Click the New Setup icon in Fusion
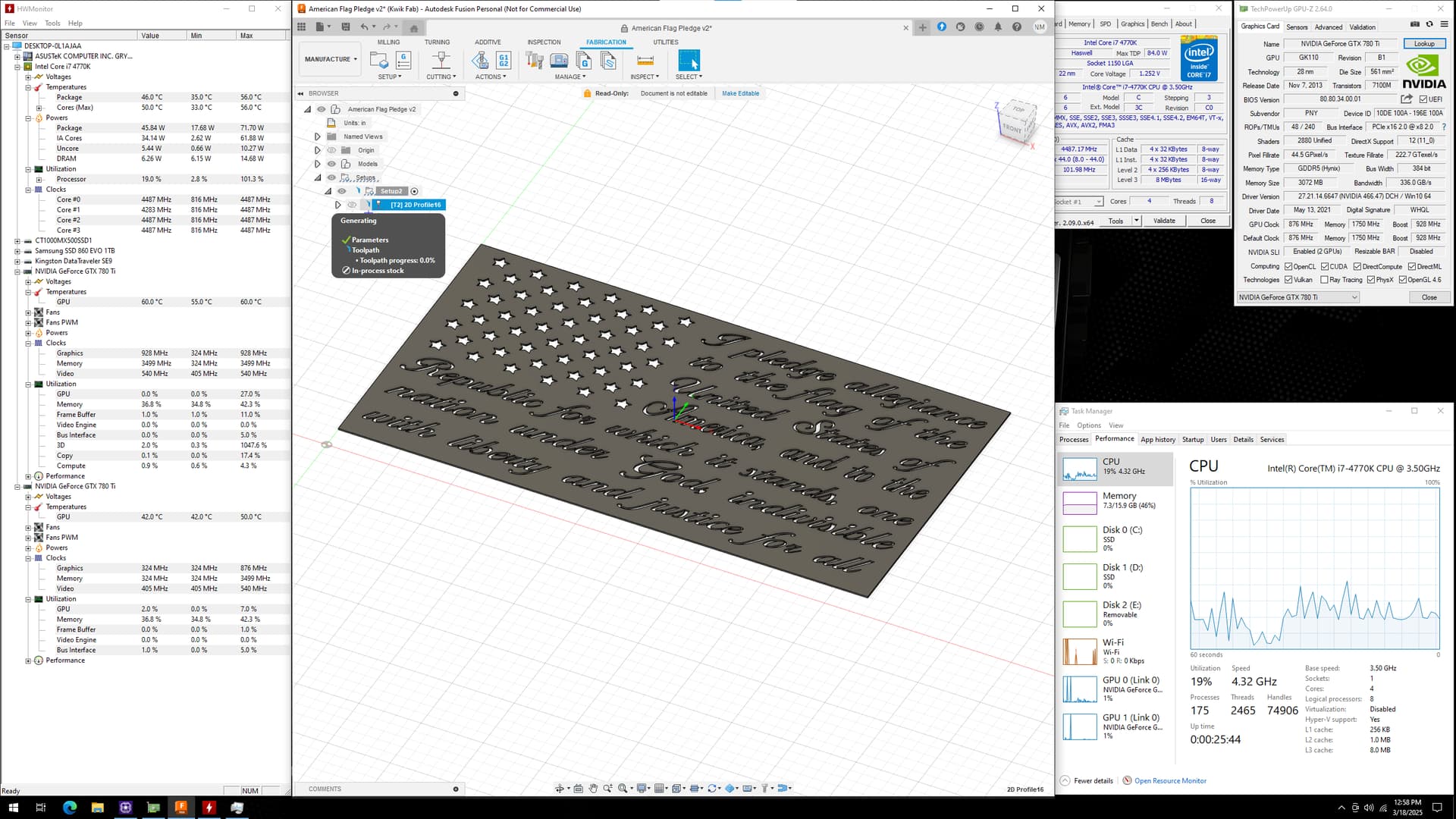The width and height of the screenshot is (1456, 819). 378,60
